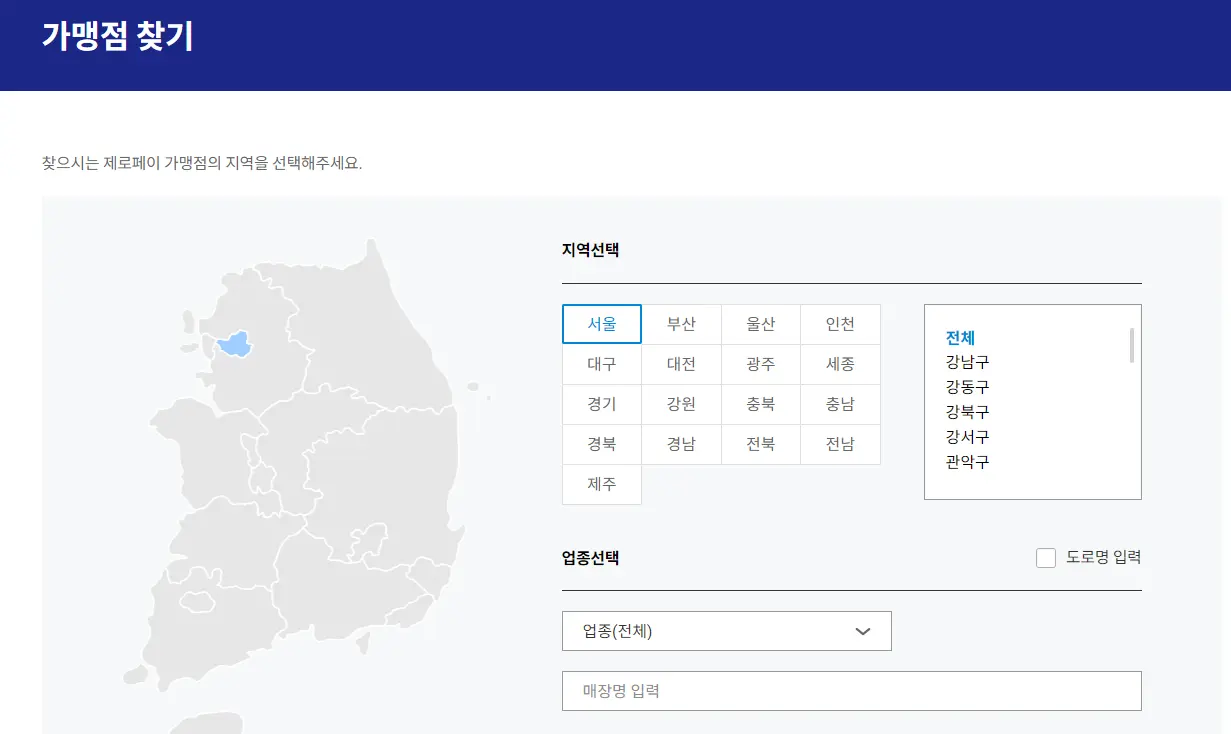Select the 서울 region button

(x=602, y=324)
